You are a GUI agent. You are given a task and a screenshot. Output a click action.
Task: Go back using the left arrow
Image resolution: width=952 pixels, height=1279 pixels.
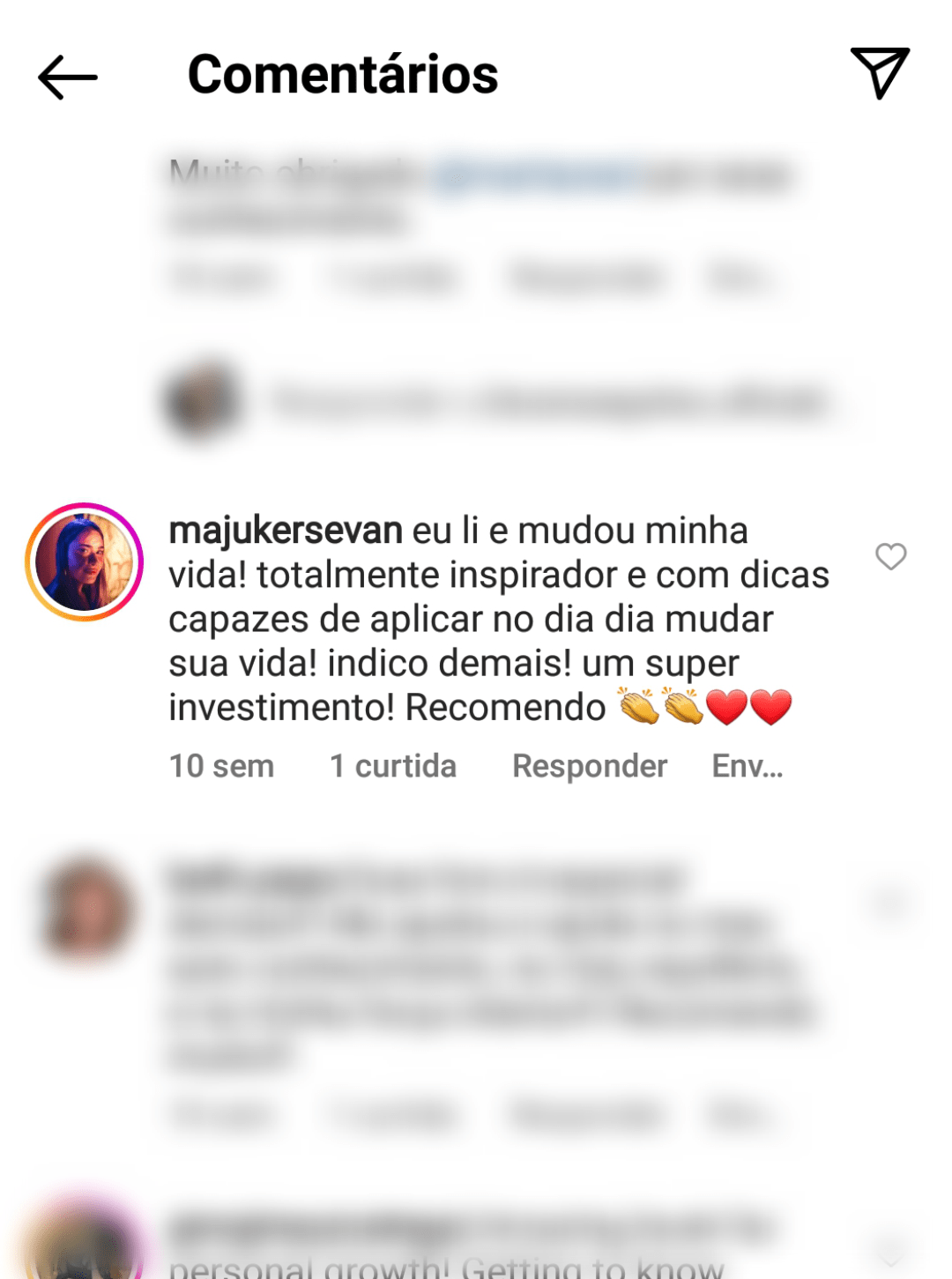tap(68, 78)
